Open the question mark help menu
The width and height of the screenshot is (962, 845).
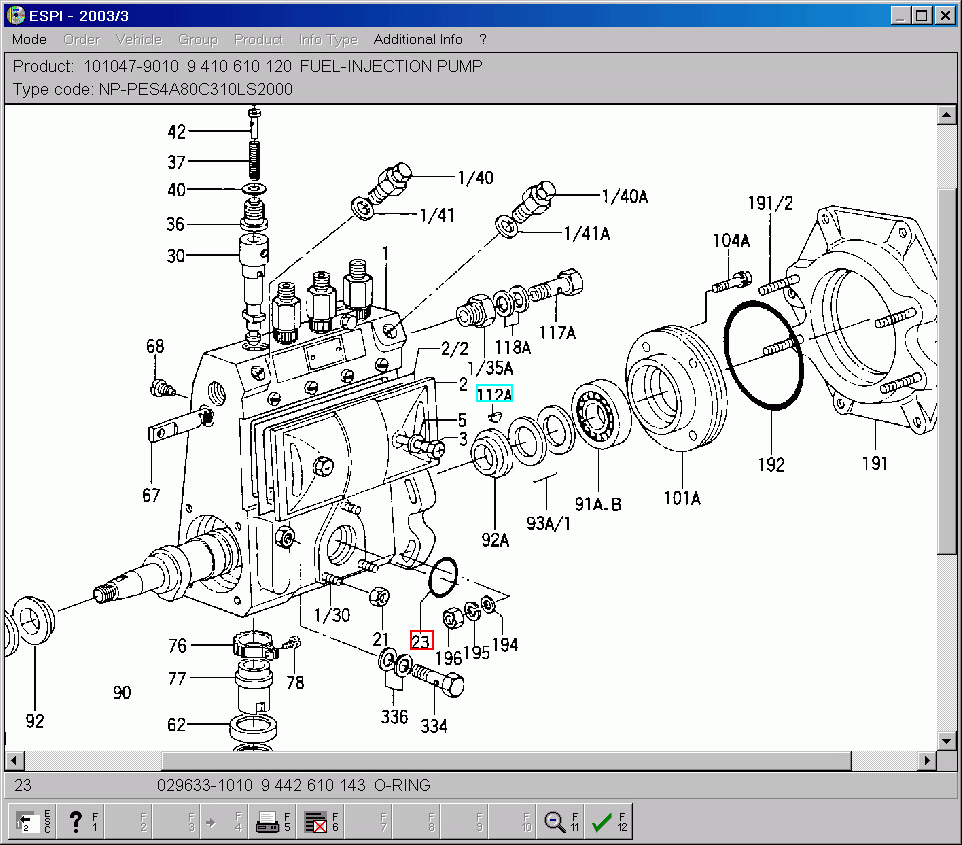483,39
